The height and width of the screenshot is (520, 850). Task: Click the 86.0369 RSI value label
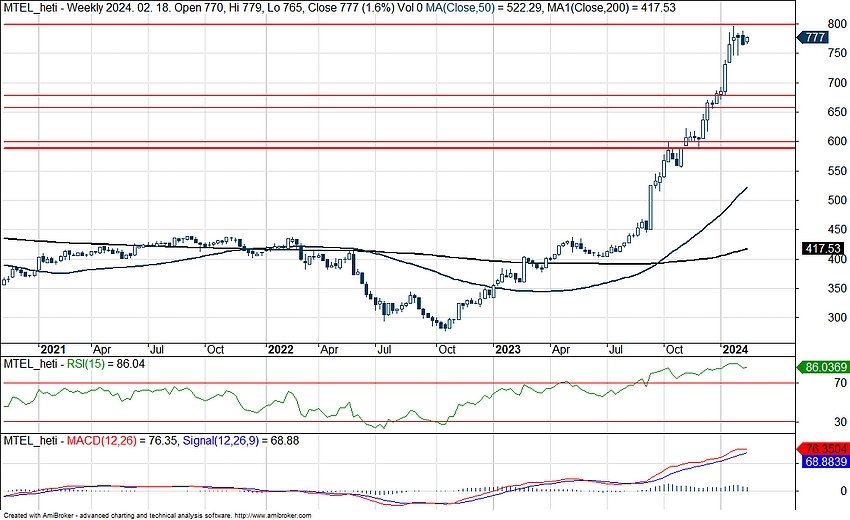point(823,367)
